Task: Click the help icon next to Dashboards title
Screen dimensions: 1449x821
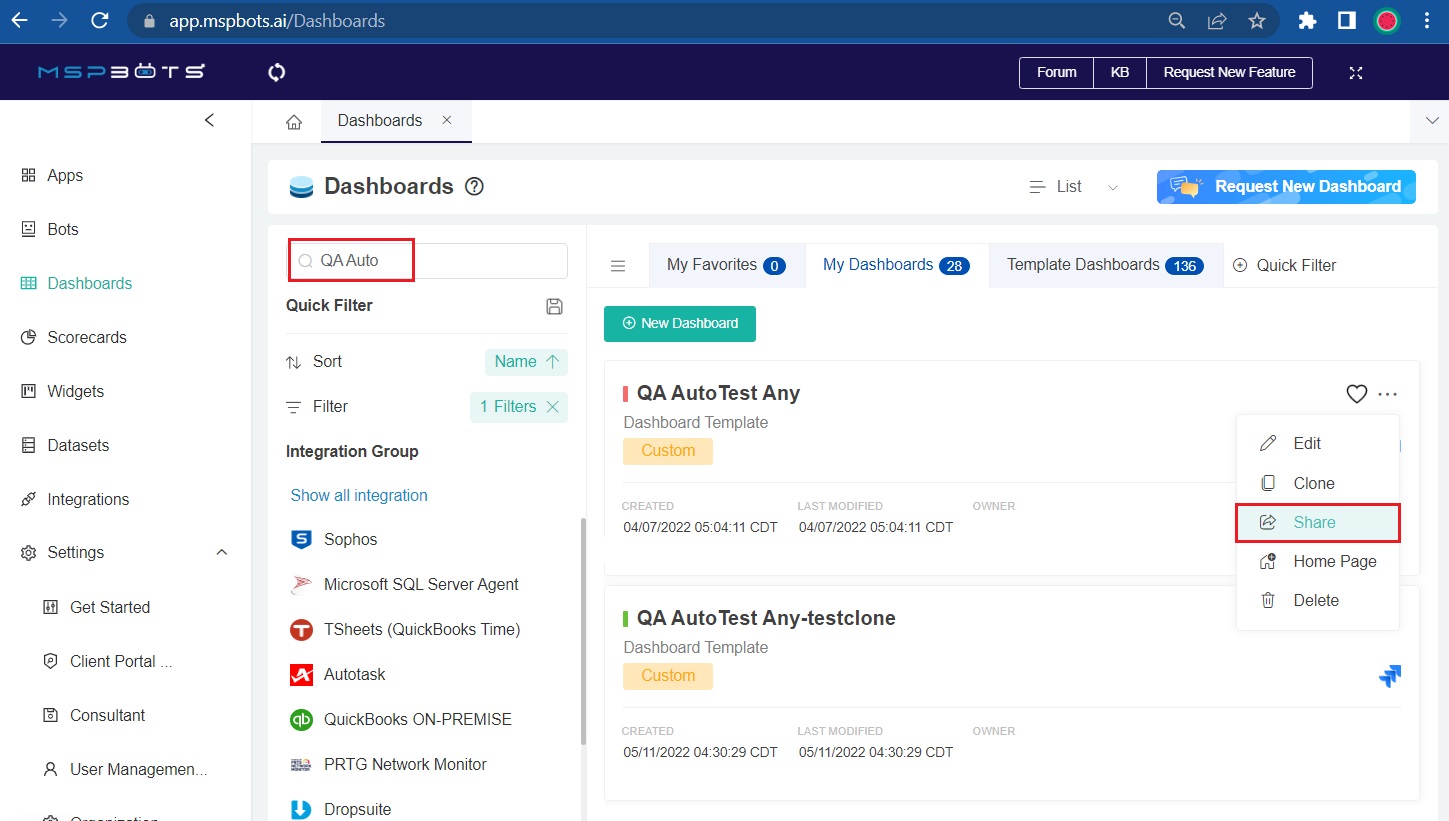Action: coord(474,186)
